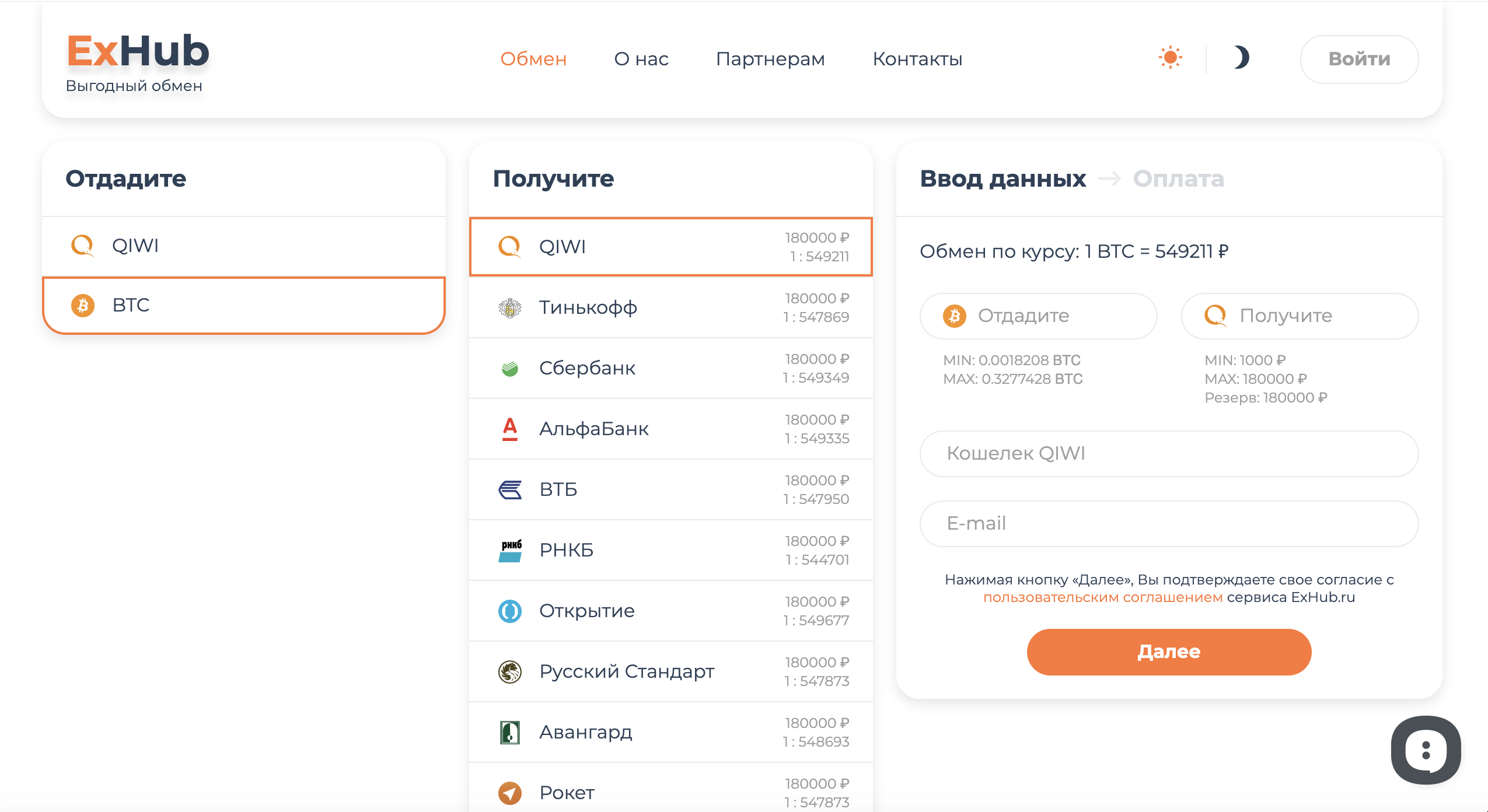
Task: Focus the Кошелек QIWI input field
Action: click(1169, 454)
